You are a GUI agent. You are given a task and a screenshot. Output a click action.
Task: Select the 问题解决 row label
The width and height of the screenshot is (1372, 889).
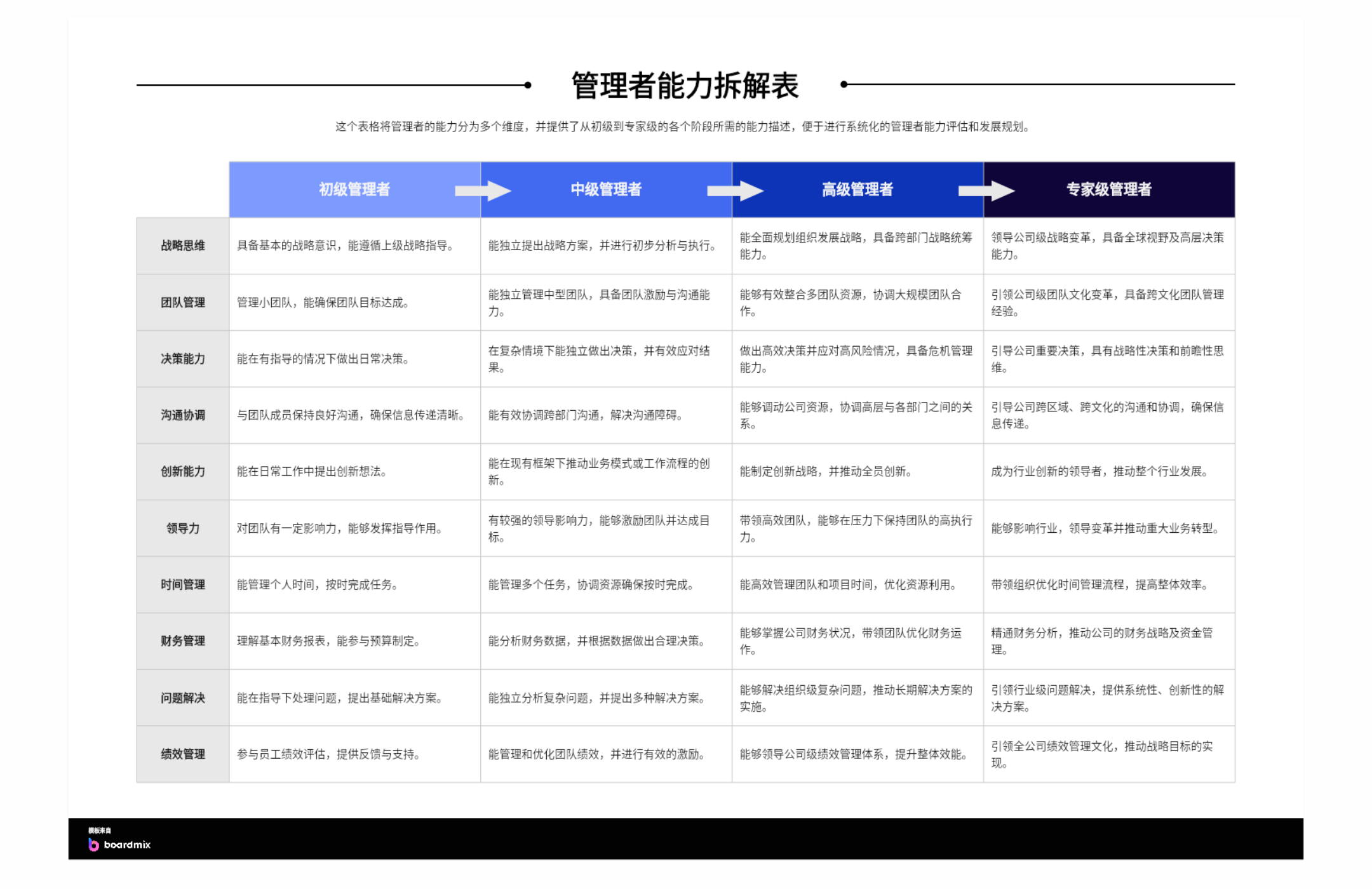tap(183, 698)
